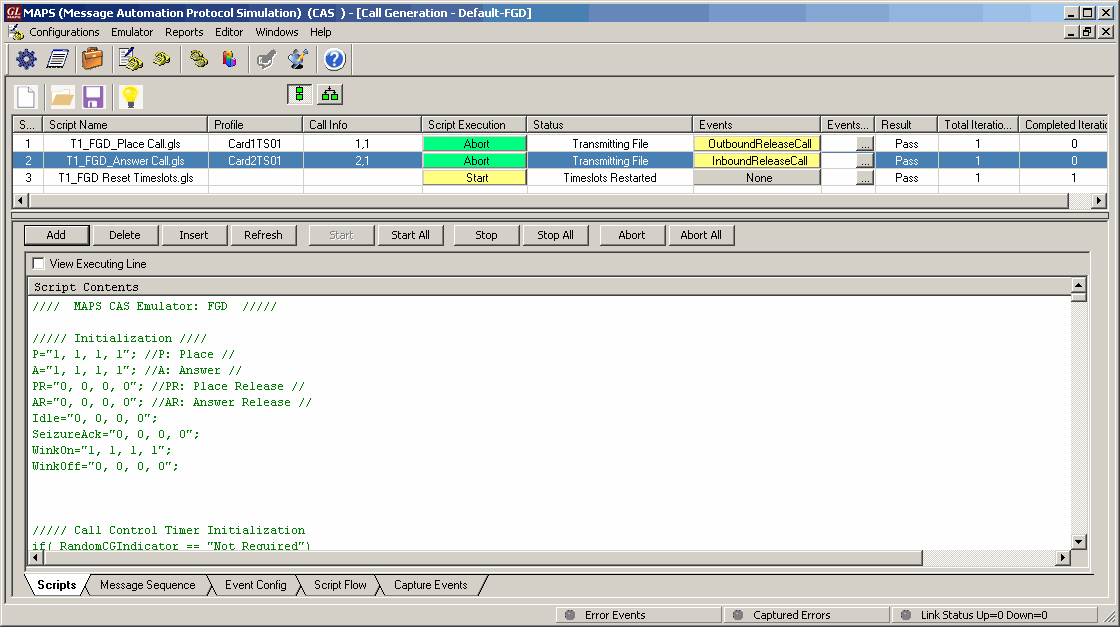
Task: Click the Script Contents horizontal right scroll arrow
Action: click(x=1063, y=557)
